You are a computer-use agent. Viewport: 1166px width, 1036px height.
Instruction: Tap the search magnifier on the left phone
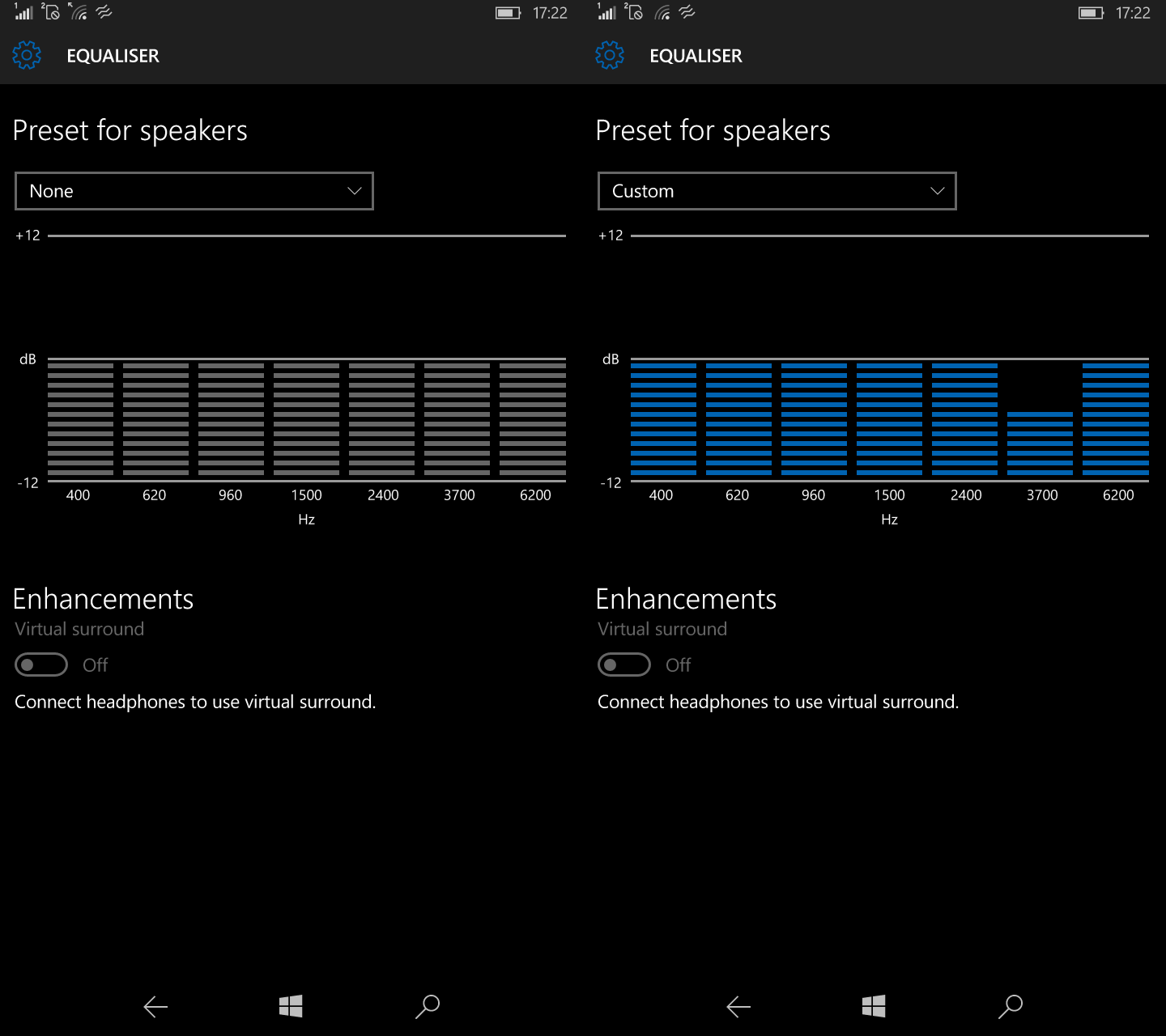(x=428, y=1006)
